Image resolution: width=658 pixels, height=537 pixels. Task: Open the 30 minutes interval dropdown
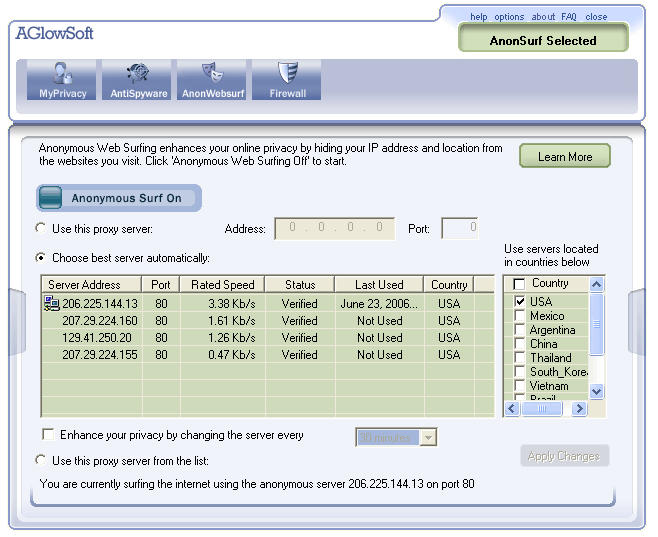[428, 438]
